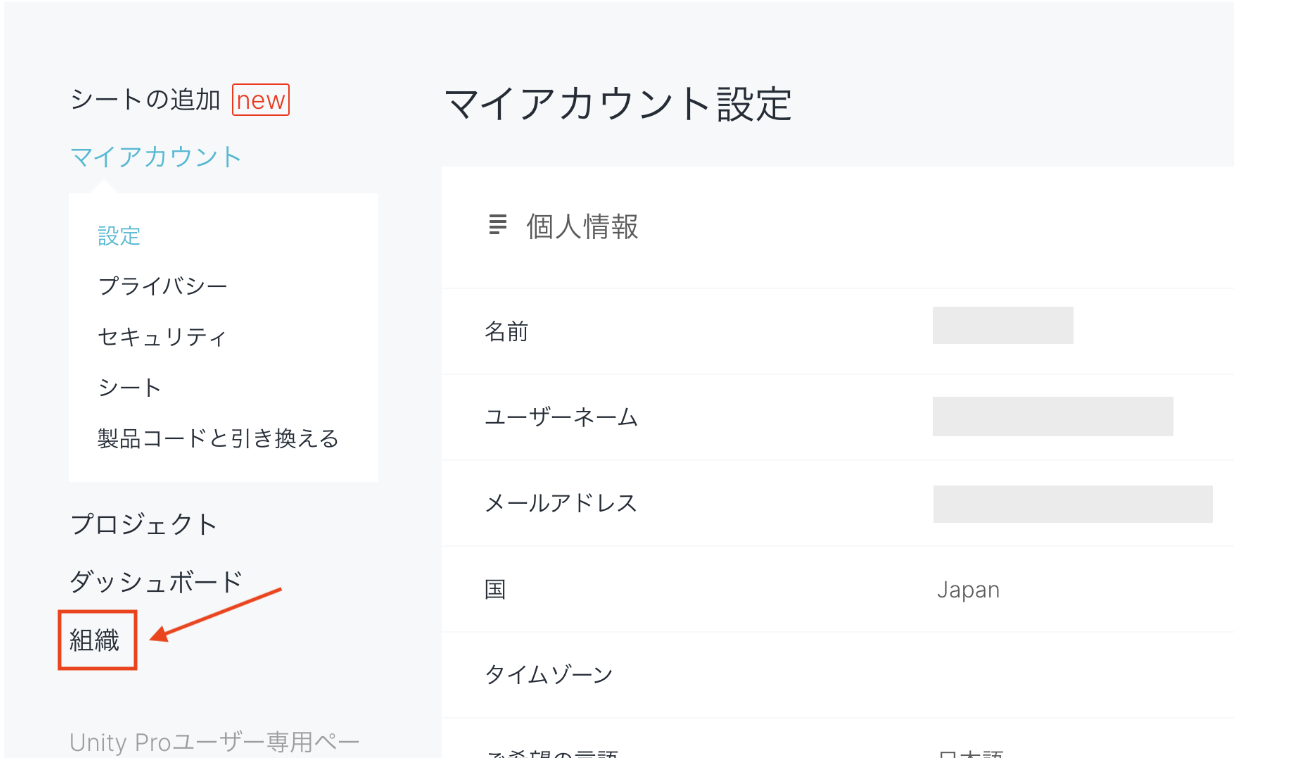The image size is (1296, 764).
Task: Go to ダッシュボード
Action: point(156,581)
